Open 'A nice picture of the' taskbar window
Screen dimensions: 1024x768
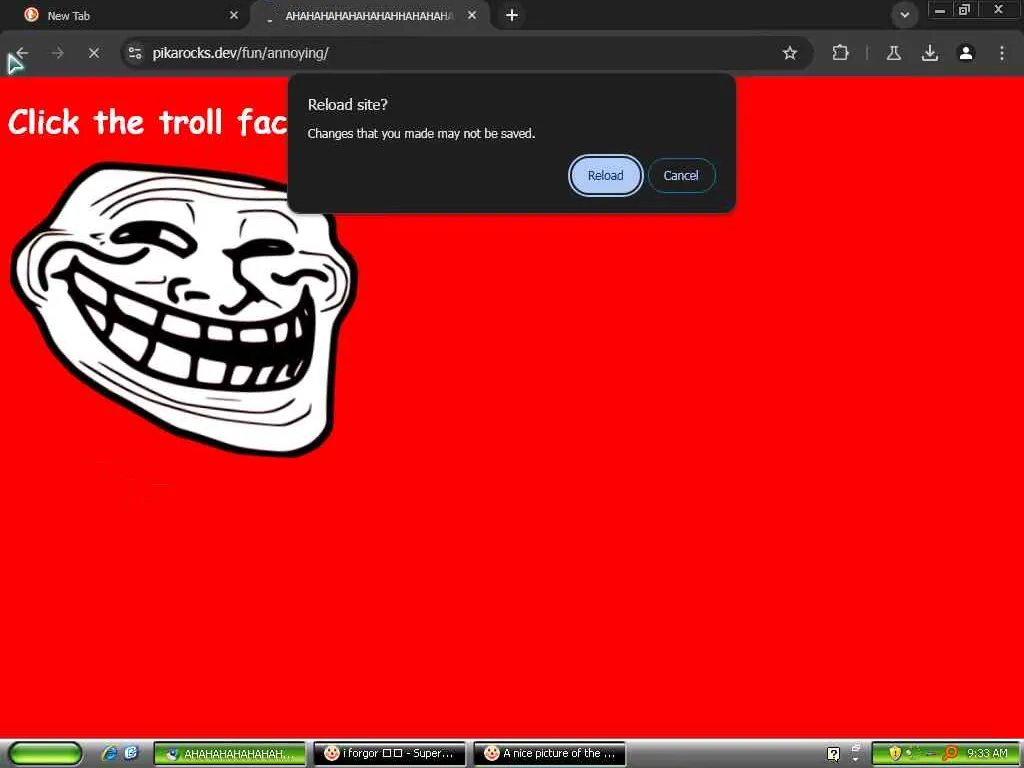coord(549,754)
